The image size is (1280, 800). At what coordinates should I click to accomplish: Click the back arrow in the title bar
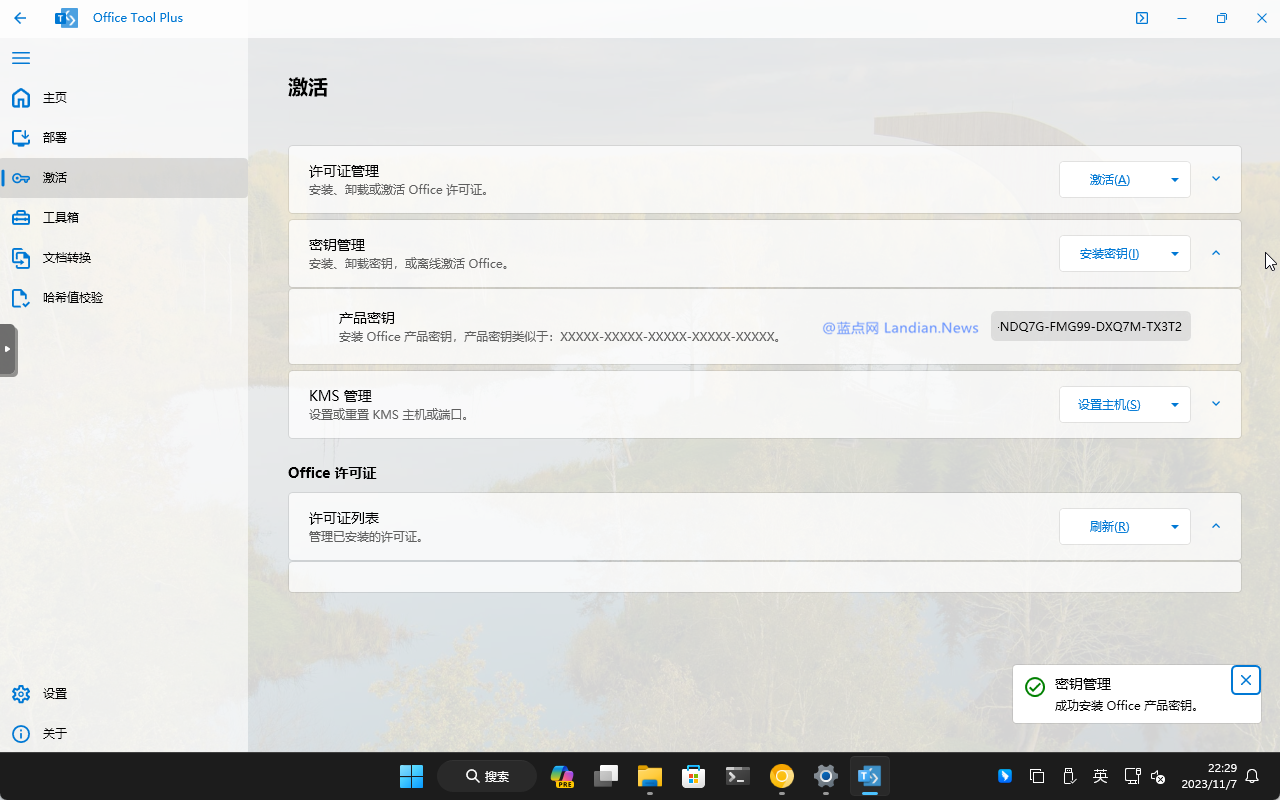pos(20,18)
